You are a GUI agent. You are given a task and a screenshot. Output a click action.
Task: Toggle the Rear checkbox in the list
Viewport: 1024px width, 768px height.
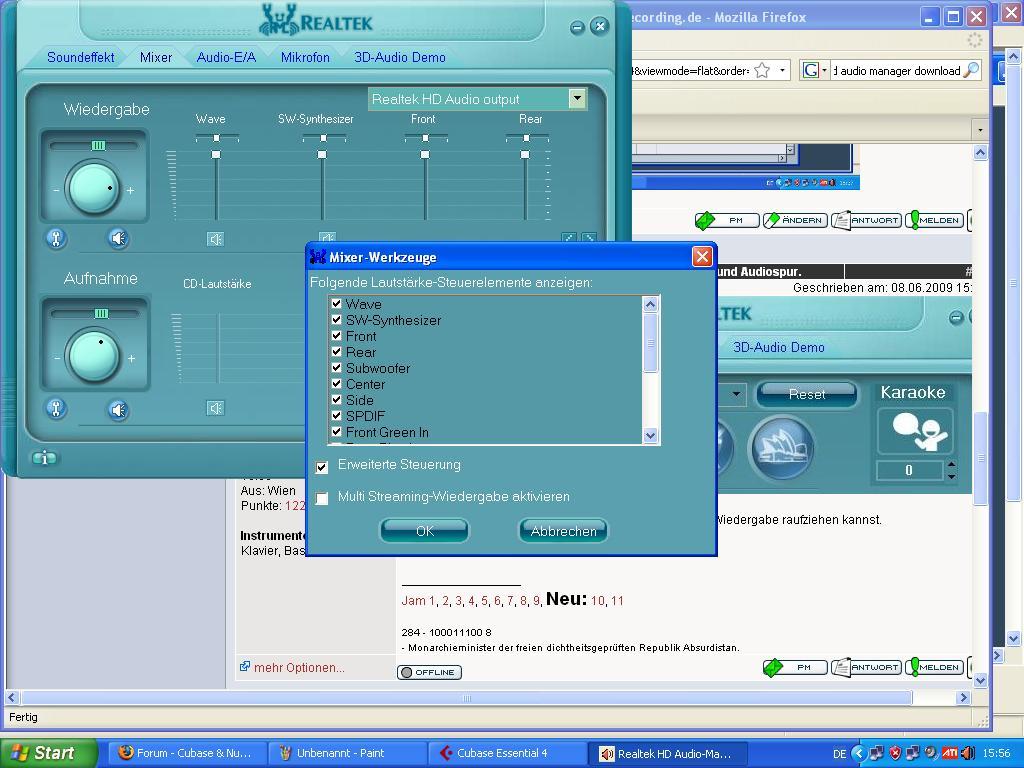(x=336, y=352)
